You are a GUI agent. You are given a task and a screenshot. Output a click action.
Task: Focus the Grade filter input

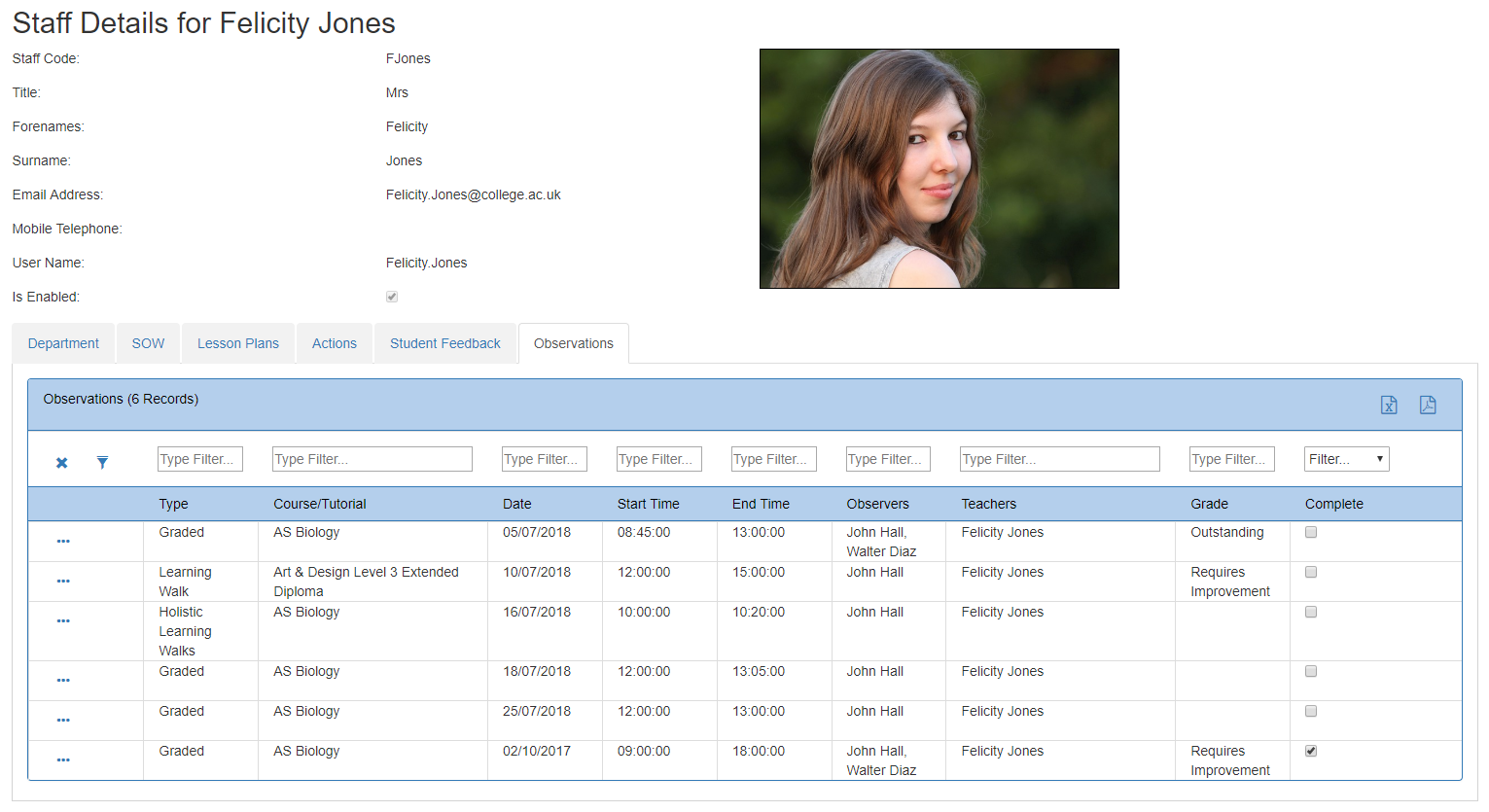(1232, 459)
